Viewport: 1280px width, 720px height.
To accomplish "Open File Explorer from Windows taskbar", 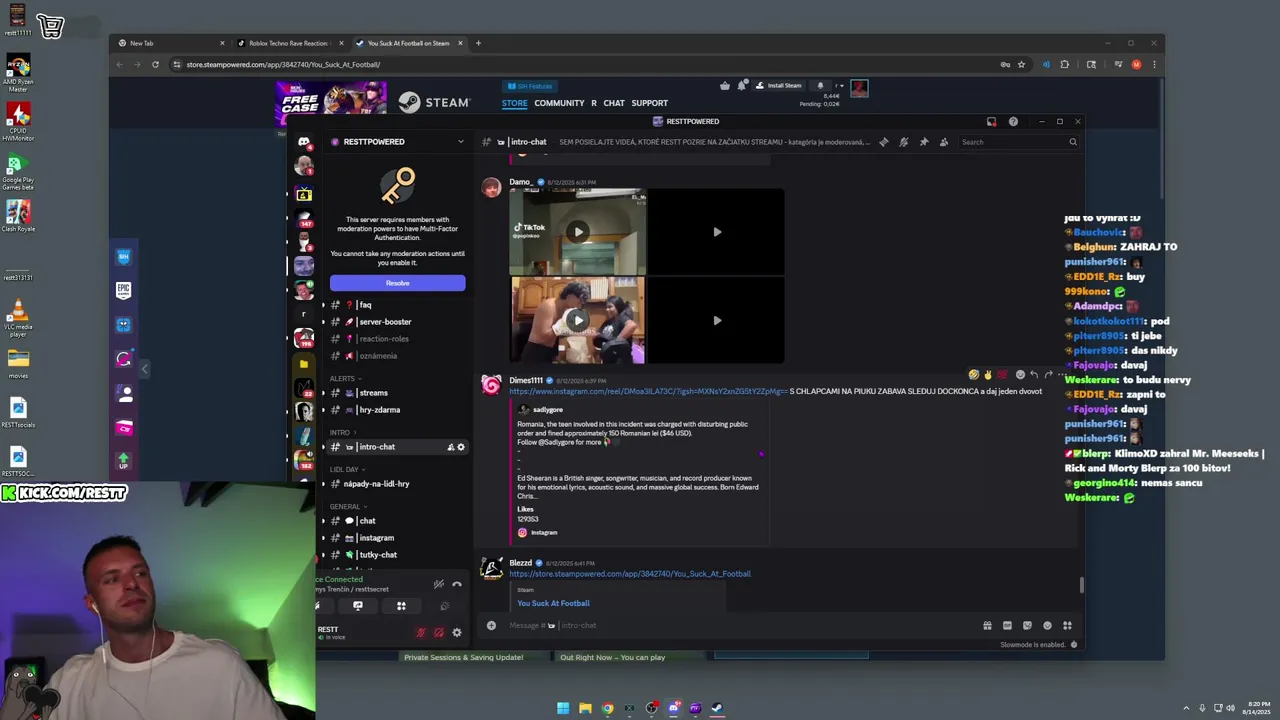I will 585,708.
